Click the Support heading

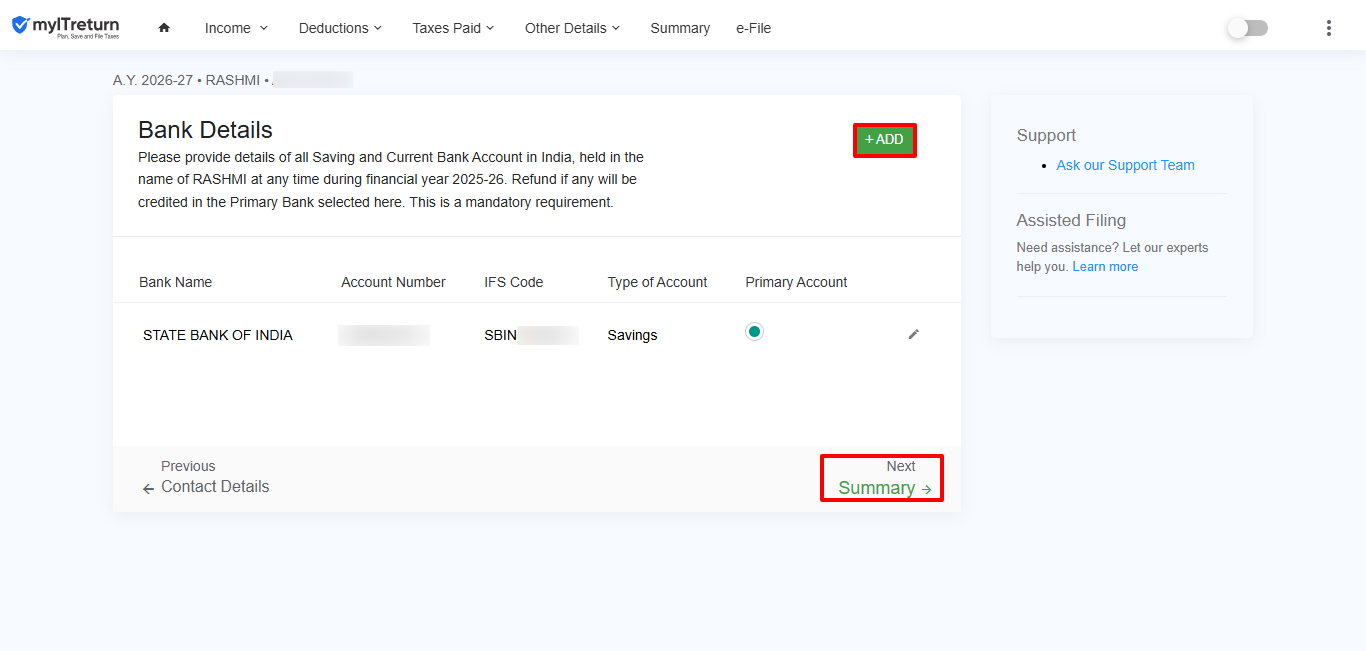pos(1046,135)
